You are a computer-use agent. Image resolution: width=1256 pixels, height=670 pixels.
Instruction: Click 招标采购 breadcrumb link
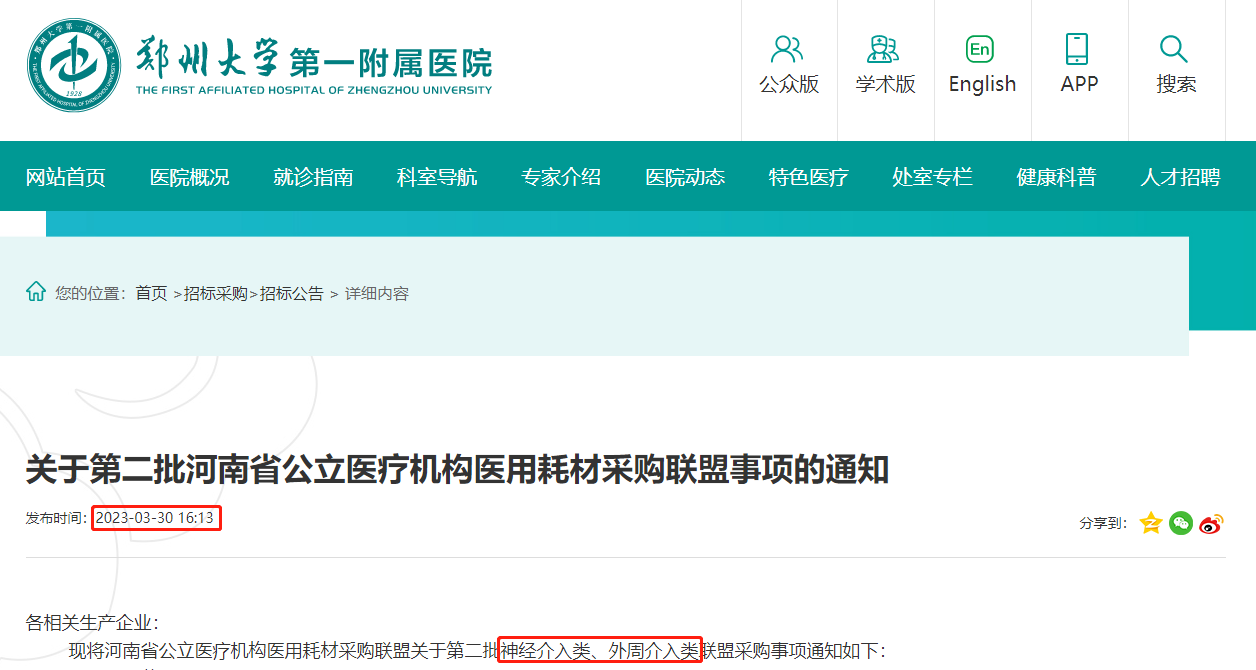pyautogui.click(x=216, y=293)
